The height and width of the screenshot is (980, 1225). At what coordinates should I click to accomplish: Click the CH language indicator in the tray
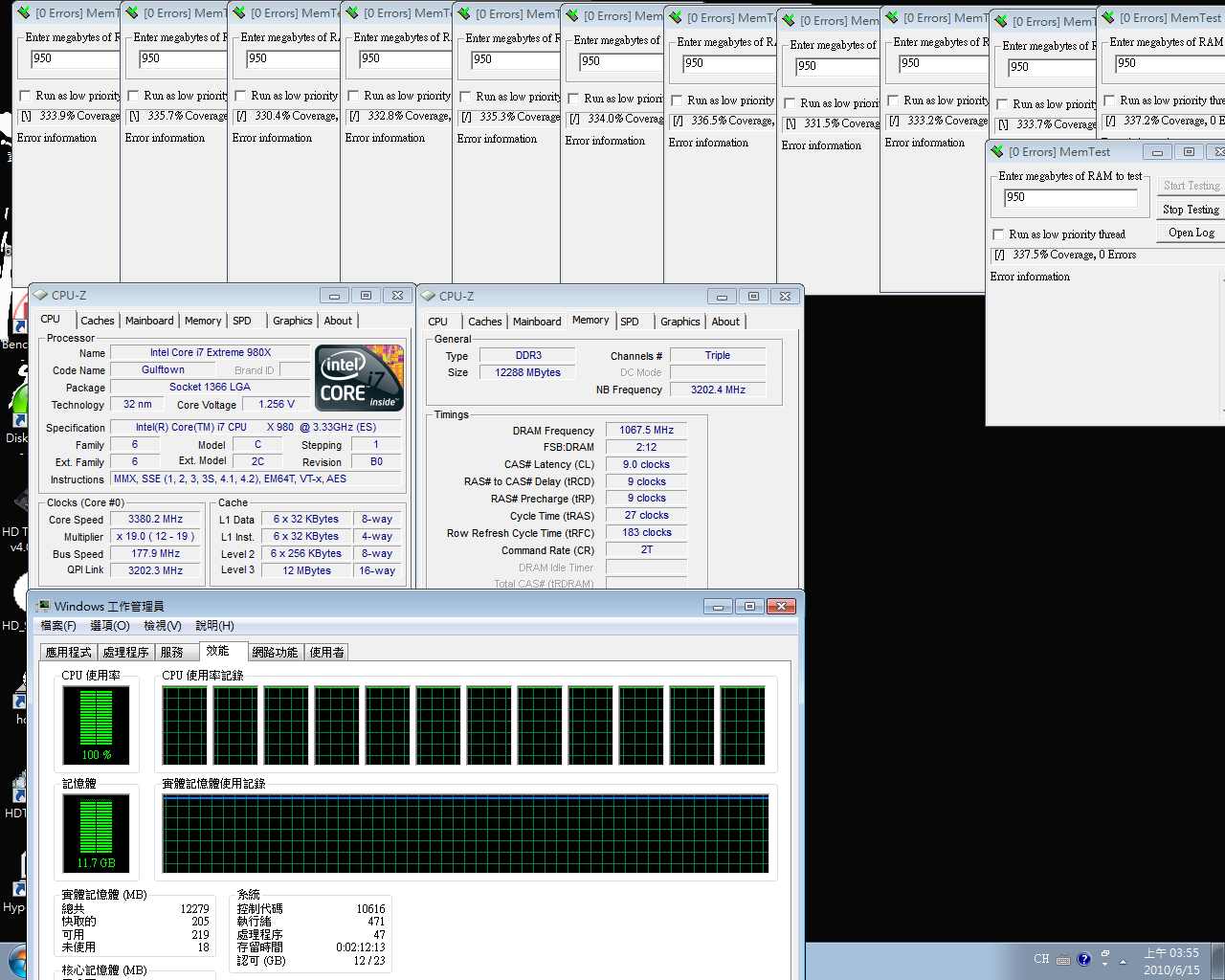(x=1041, y=959)
